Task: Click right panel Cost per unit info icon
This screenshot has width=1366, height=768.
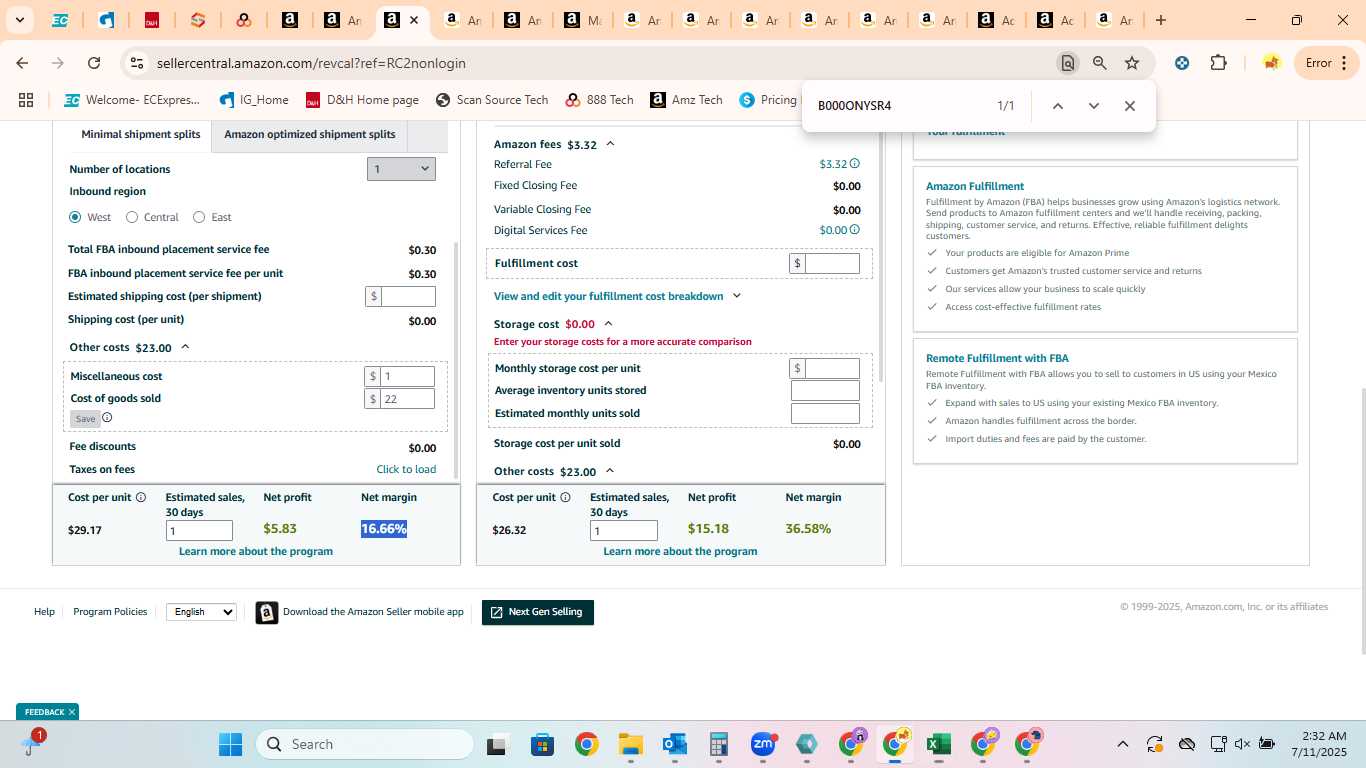Action: point(565,497)
